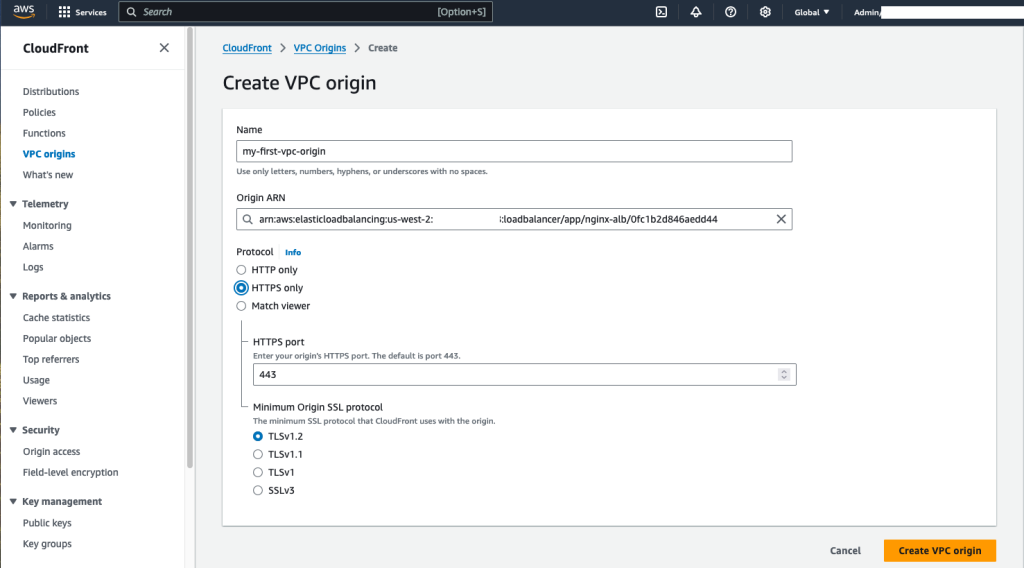Focus the top AWS search box

[x=305, y=12]
